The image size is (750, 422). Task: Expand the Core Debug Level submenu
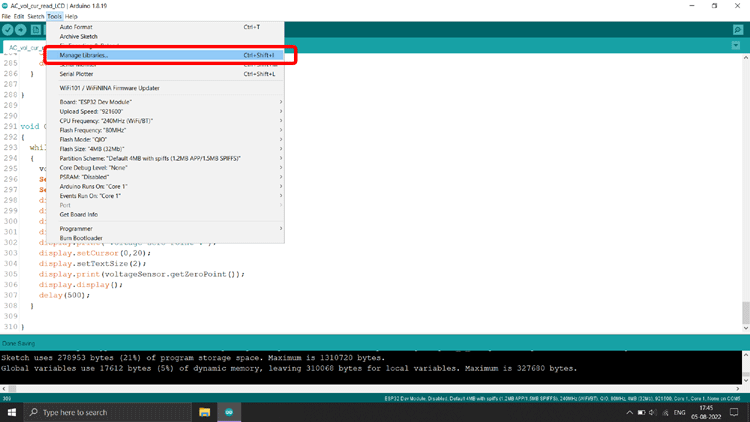pyautogui.click(x=165, y=168)
